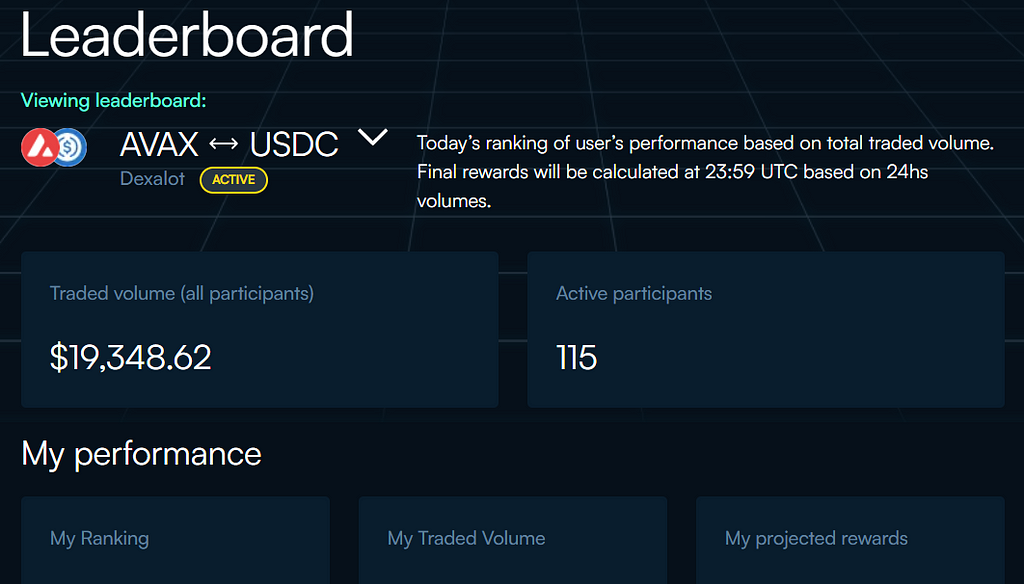Image resolution: width=1024 pixels, height=584 pixels.
Task: Click the $19,348.62 traded volume value
Action: point(131,357)
